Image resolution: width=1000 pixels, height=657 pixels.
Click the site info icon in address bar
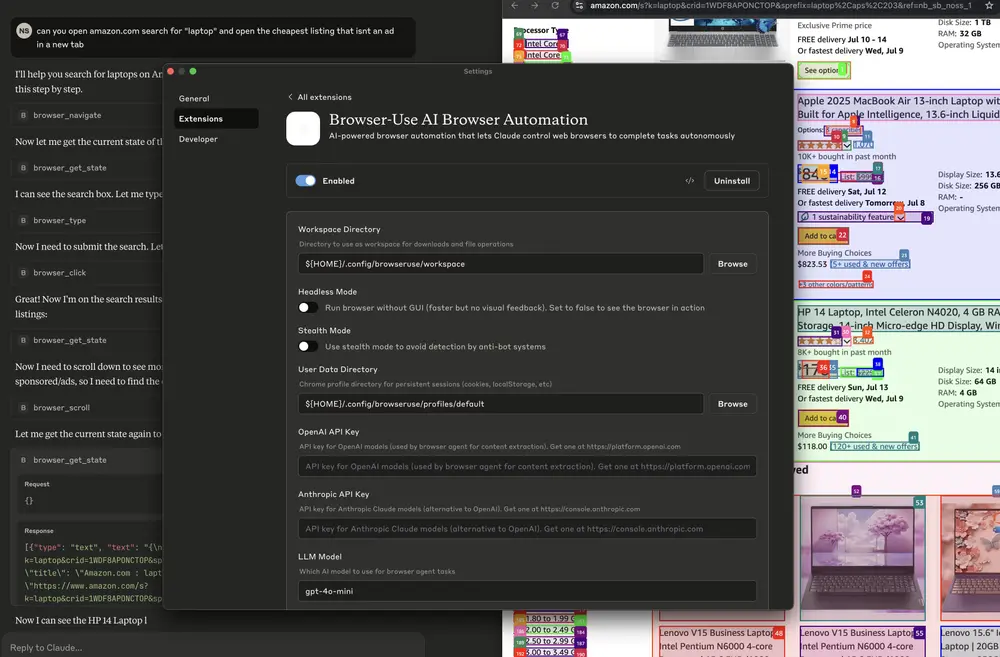point(578,6)
